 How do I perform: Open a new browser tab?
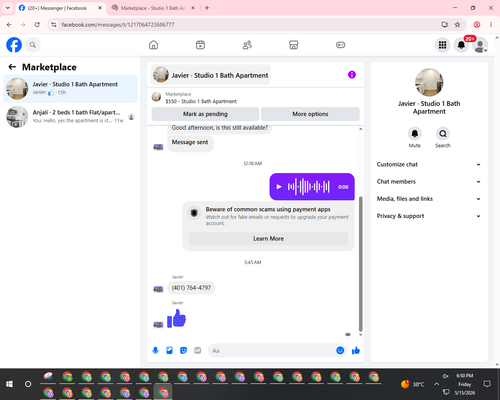click(x=207, y=8)
